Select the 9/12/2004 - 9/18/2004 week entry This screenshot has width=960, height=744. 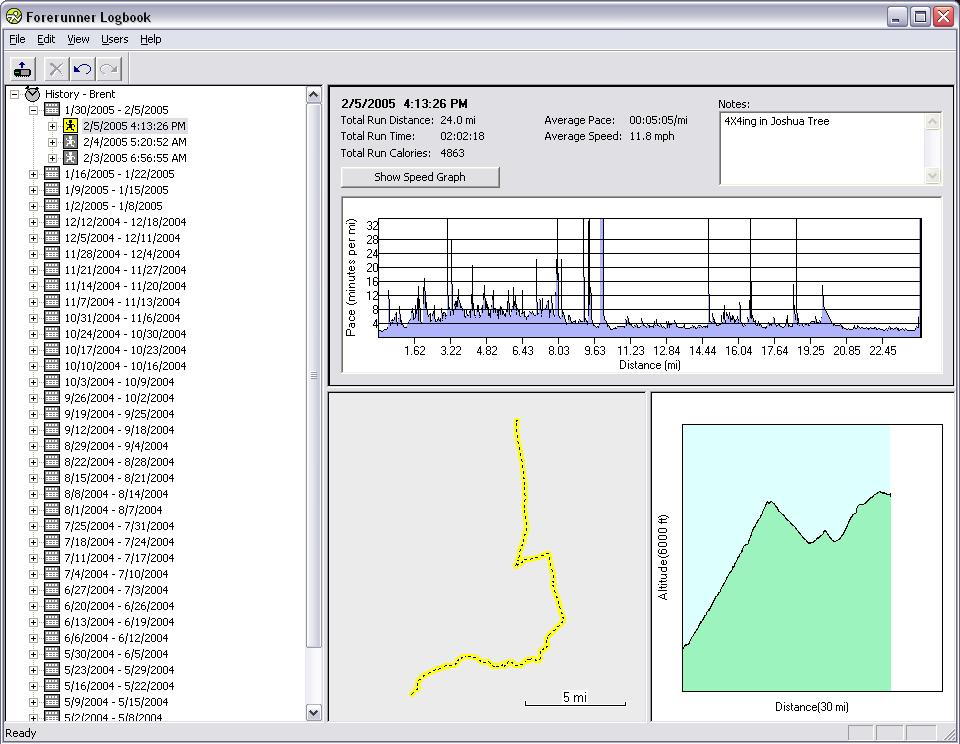(119, 430)
